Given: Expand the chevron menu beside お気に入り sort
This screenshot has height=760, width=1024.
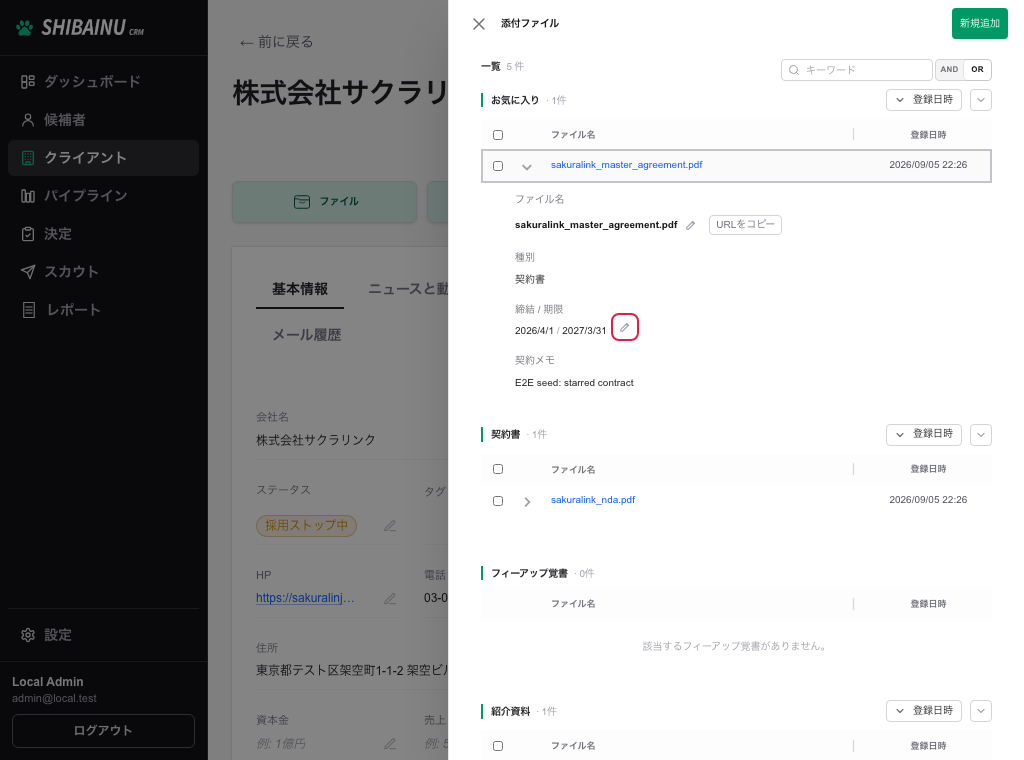Looking at the screenshot, I should click(x=981, y=100).
